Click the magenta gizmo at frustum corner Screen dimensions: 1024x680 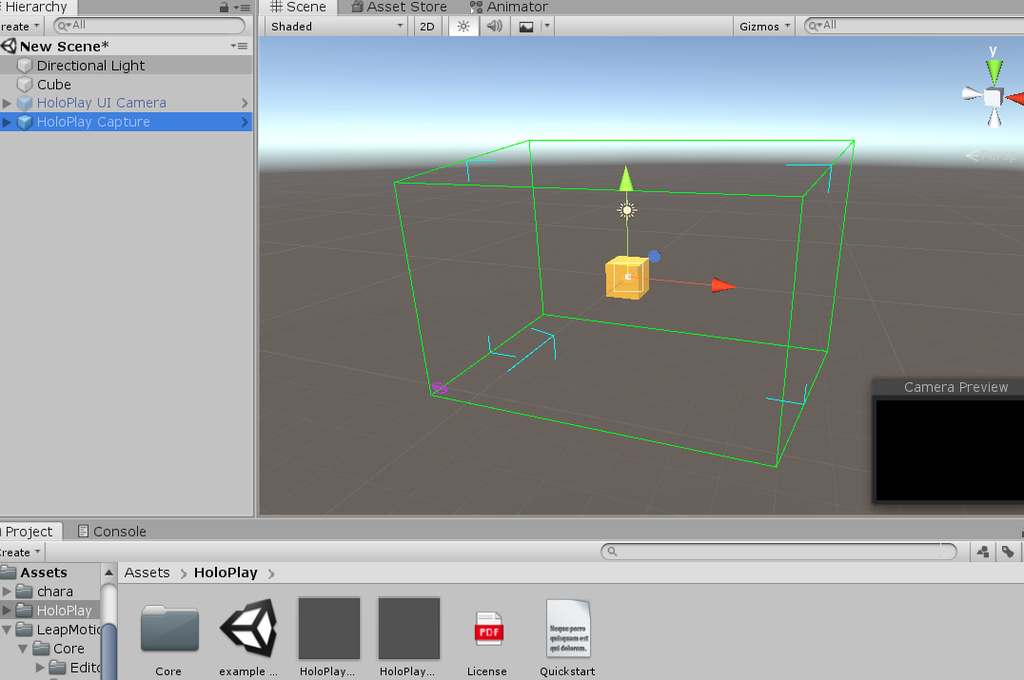pyautogui.click(x=440, y=389)
